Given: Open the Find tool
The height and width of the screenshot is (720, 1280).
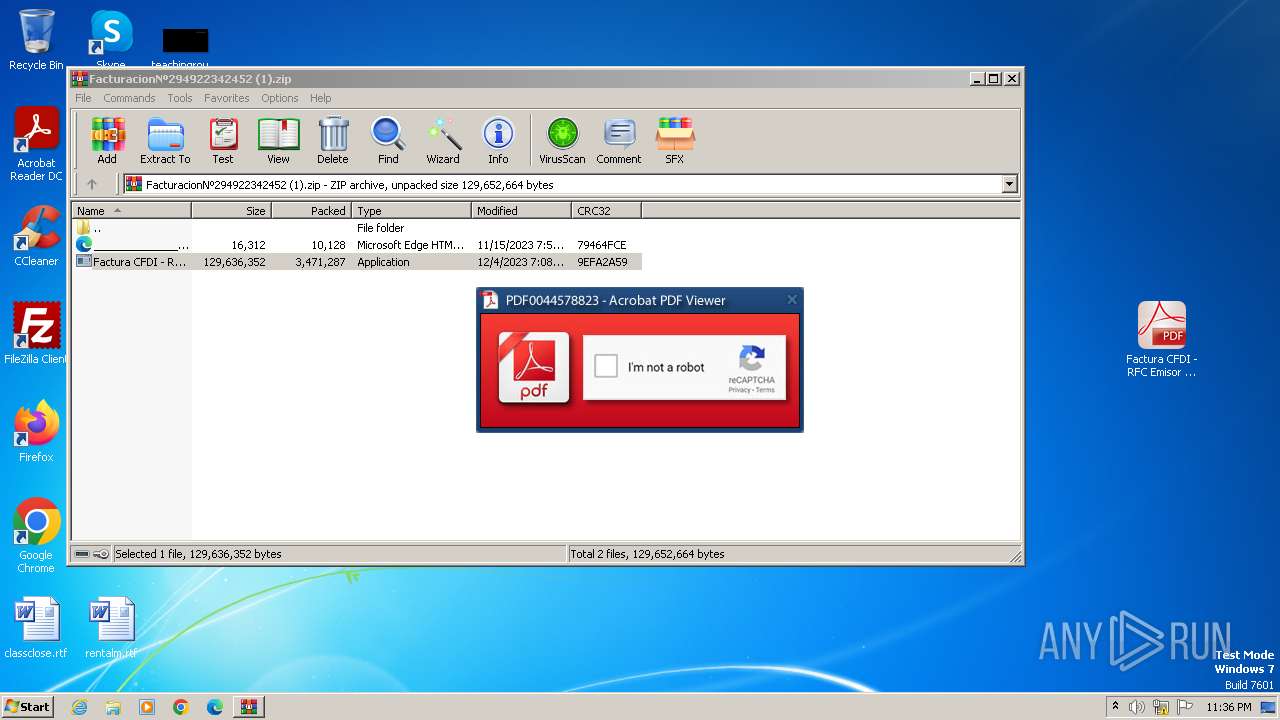Looking at the screenshot, I should click(x=388, y=141).
